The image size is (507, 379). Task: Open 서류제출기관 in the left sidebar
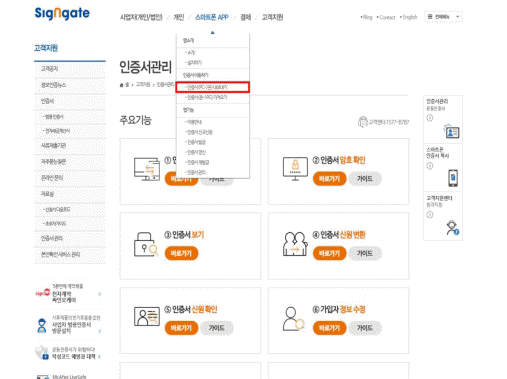[70, 146]
